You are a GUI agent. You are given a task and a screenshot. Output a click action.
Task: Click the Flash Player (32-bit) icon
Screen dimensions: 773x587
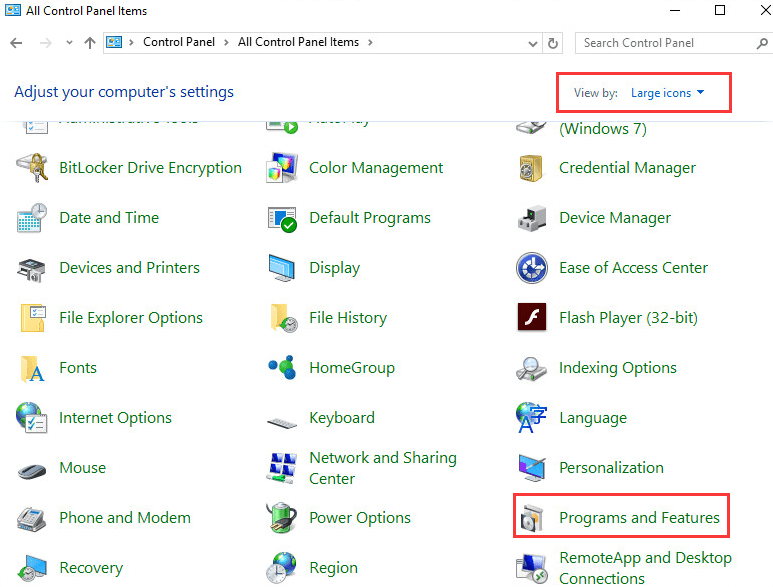click(532, 318)
